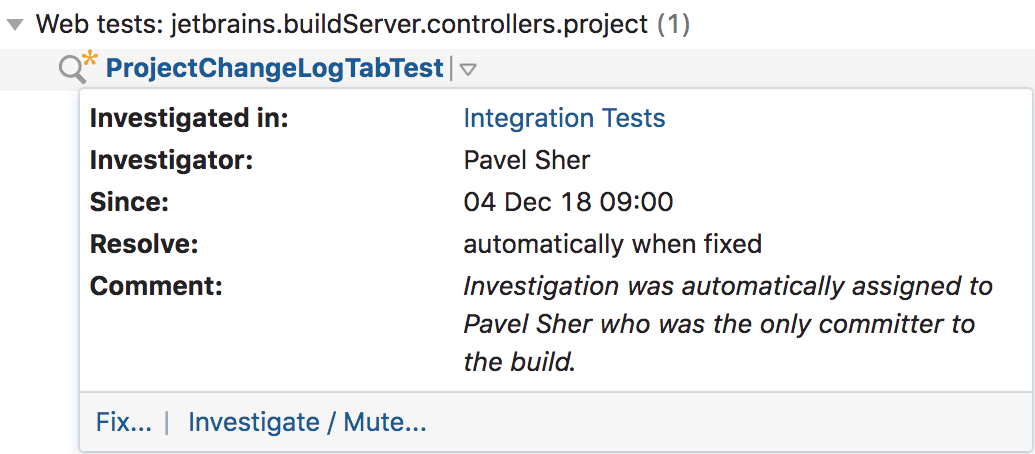Click the 'Comment:' label
This screenshot has height=454, width=1035.
tap(155, 286)
